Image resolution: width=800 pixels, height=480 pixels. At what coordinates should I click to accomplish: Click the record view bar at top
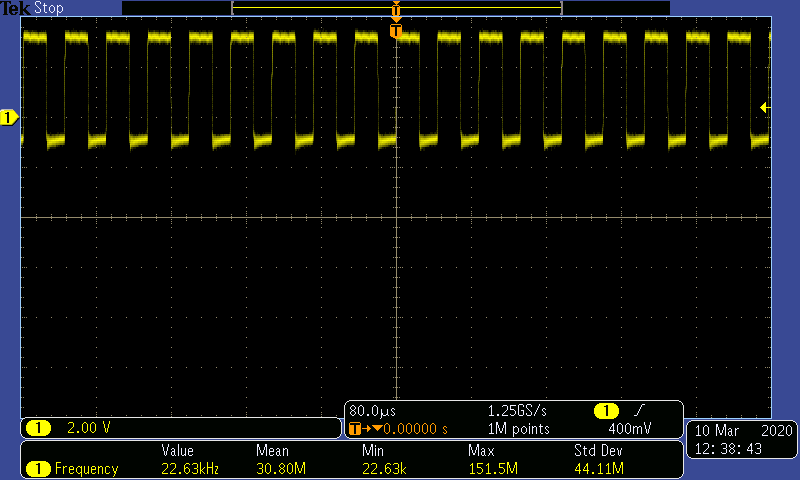pos(396,8)
